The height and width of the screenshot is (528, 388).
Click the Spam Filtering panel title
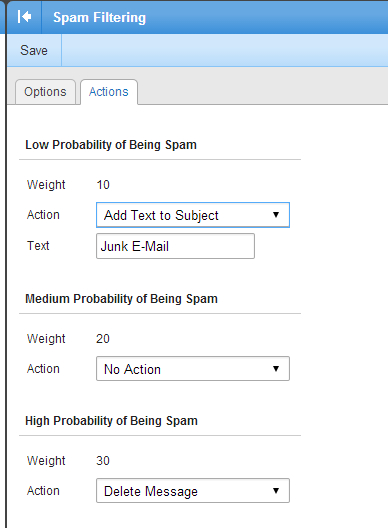(x=99, y=18)
